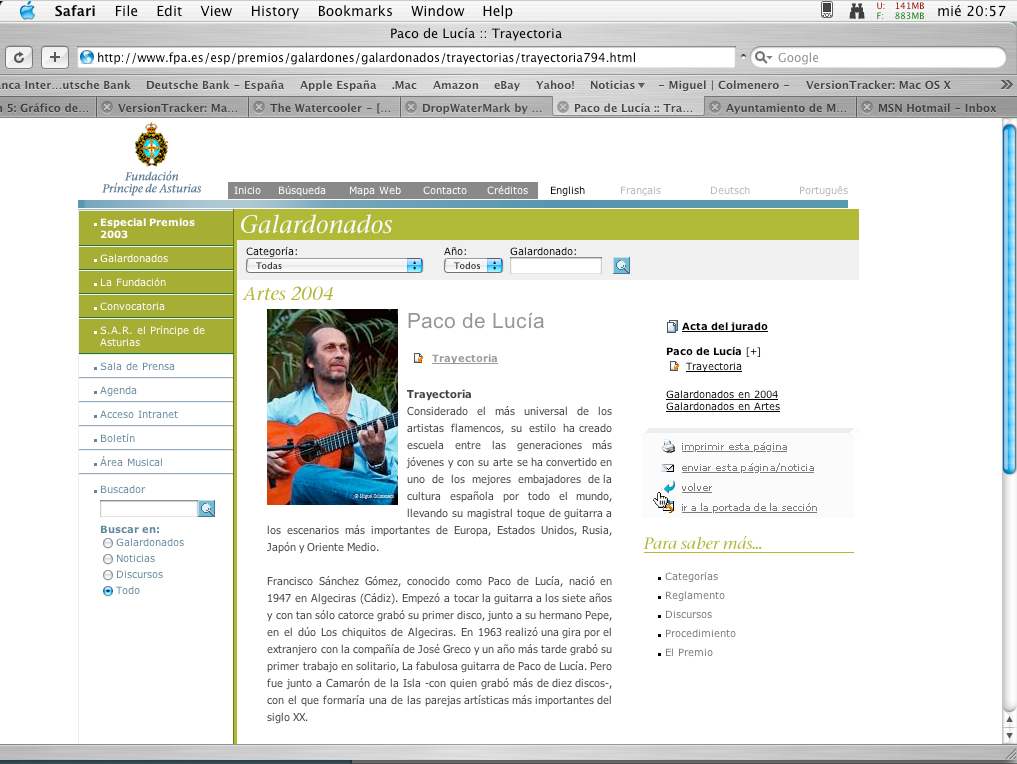Close the DropWaterMark tab
The width and height of the screenshot is (1017, 764).
click(410, 108)
